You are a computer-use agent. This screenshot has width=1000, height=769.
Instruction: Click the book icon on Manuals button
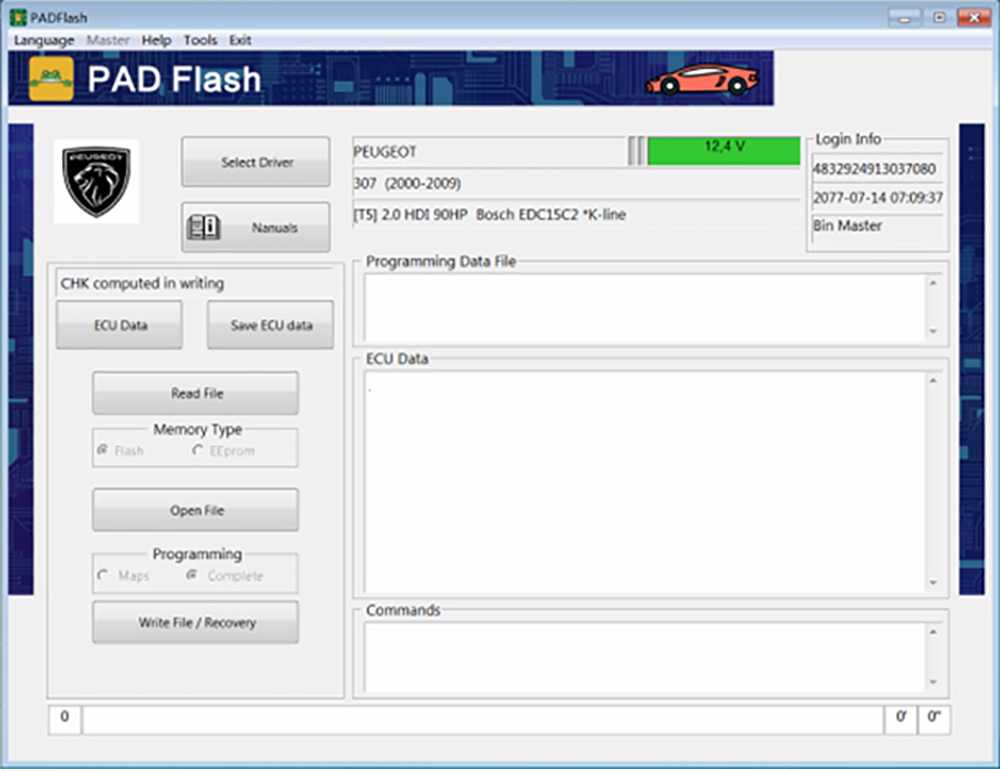click(203, 227)
